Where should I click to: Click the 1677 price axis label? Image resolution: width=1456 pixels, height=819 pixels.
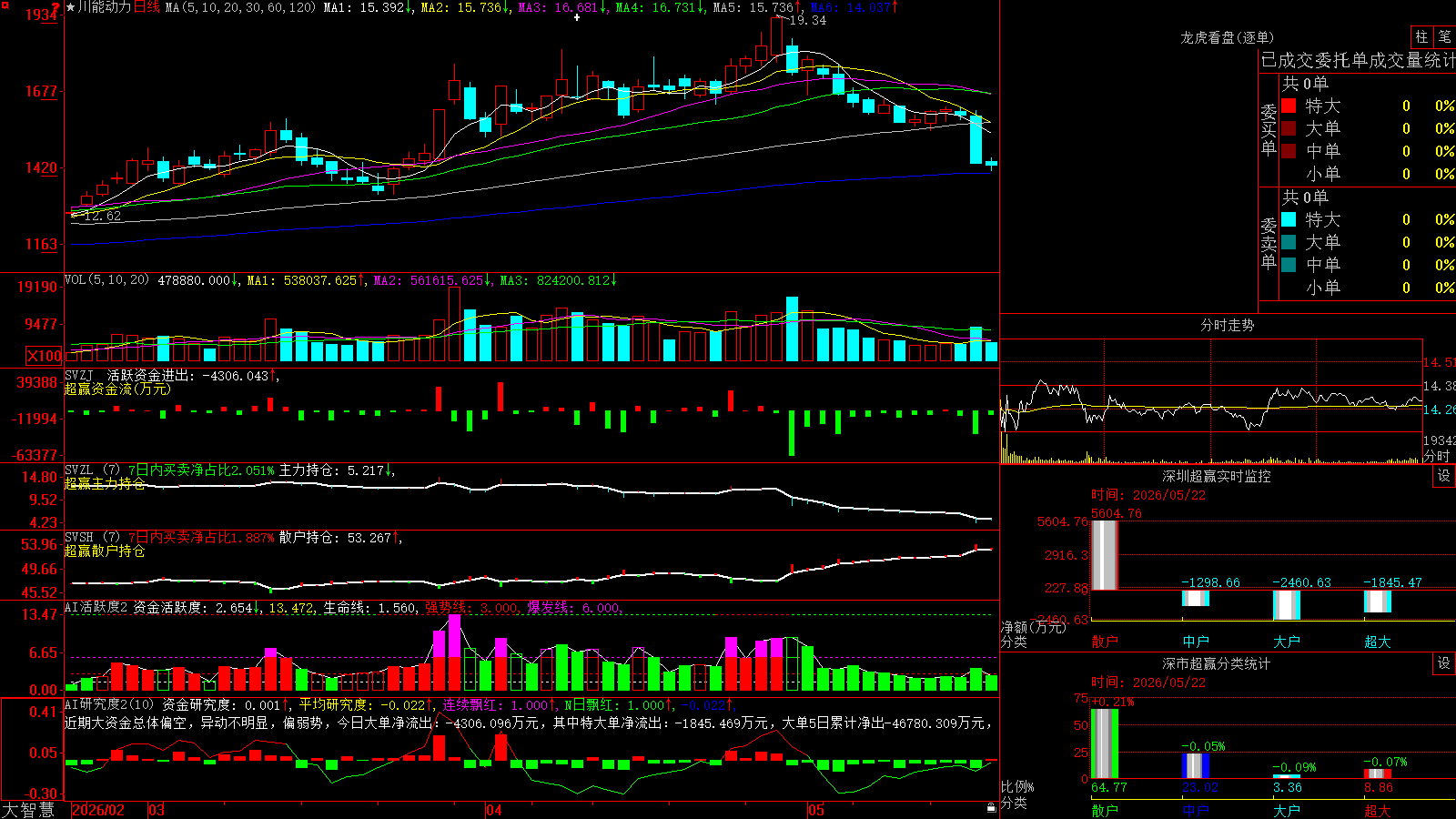pos(41,91)
